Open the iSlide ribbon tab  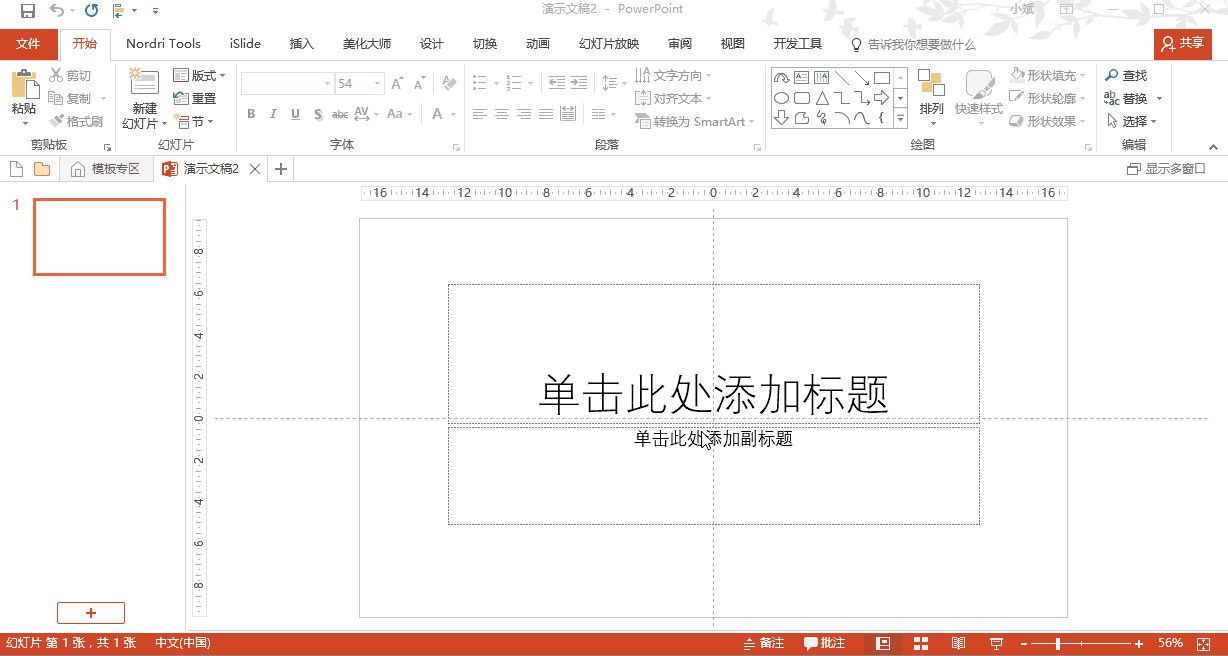tap(244, 43)
